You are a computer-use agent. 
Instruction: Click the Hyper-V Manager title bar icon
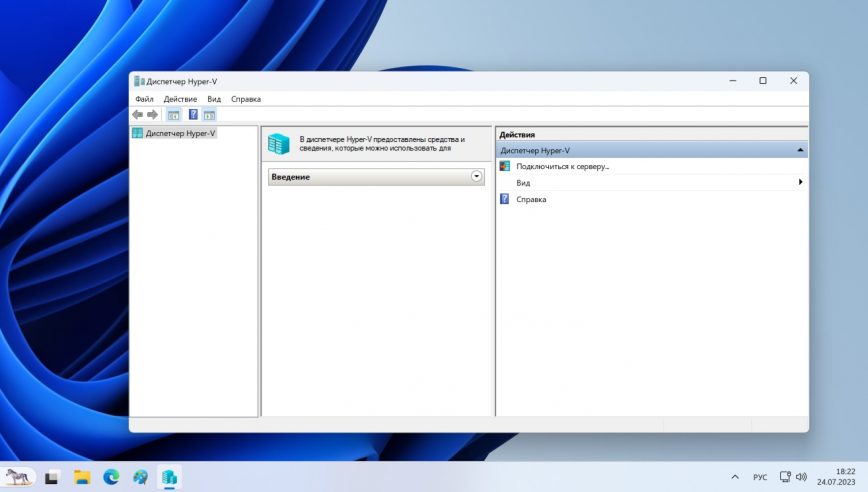139,81
